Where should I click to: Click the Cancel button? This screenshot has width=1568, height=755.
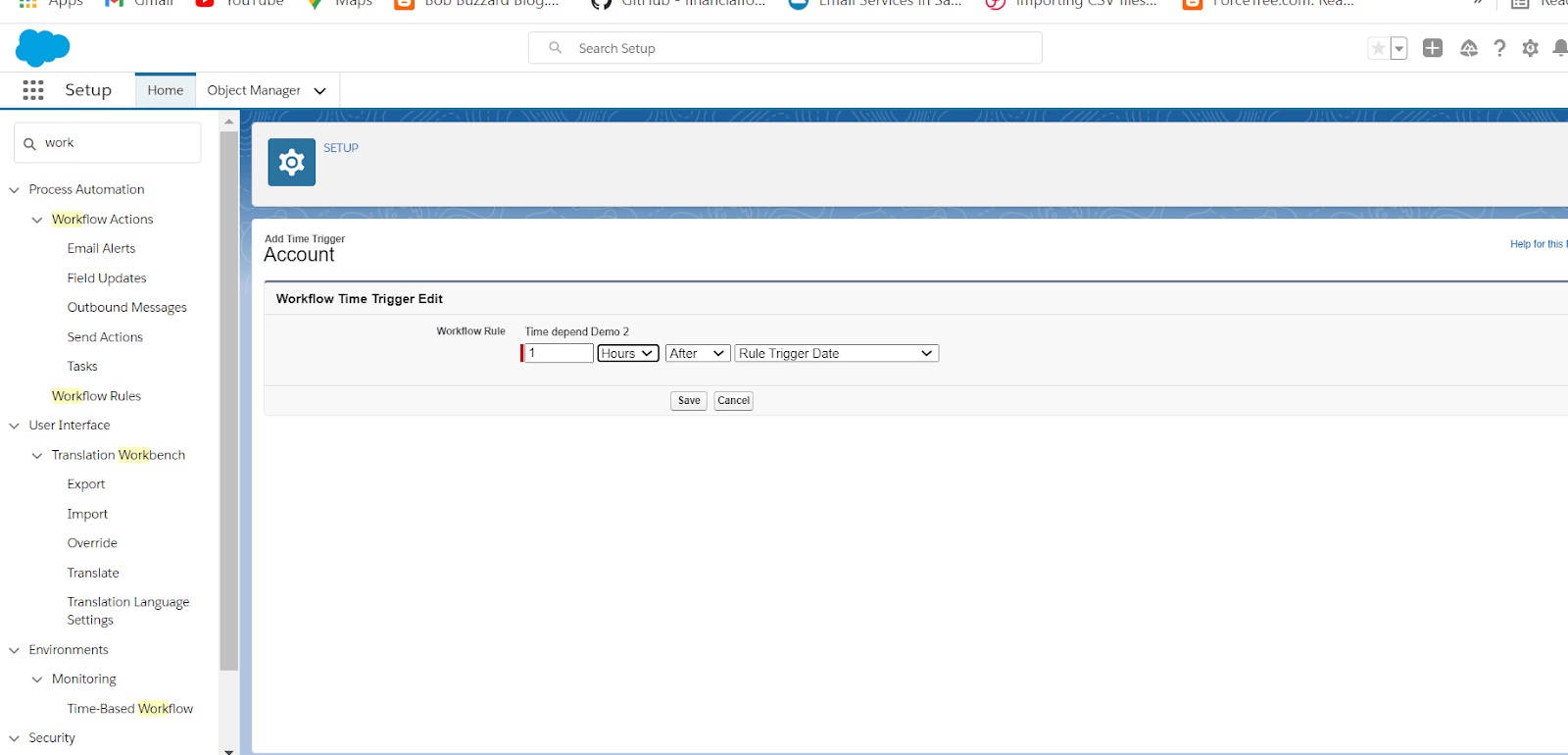tap(733, 400)
